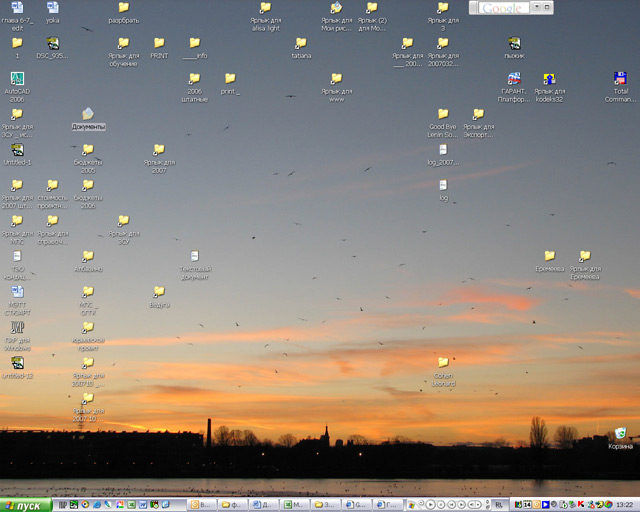Switch to taskbar Word document Д

click(264, 505)
